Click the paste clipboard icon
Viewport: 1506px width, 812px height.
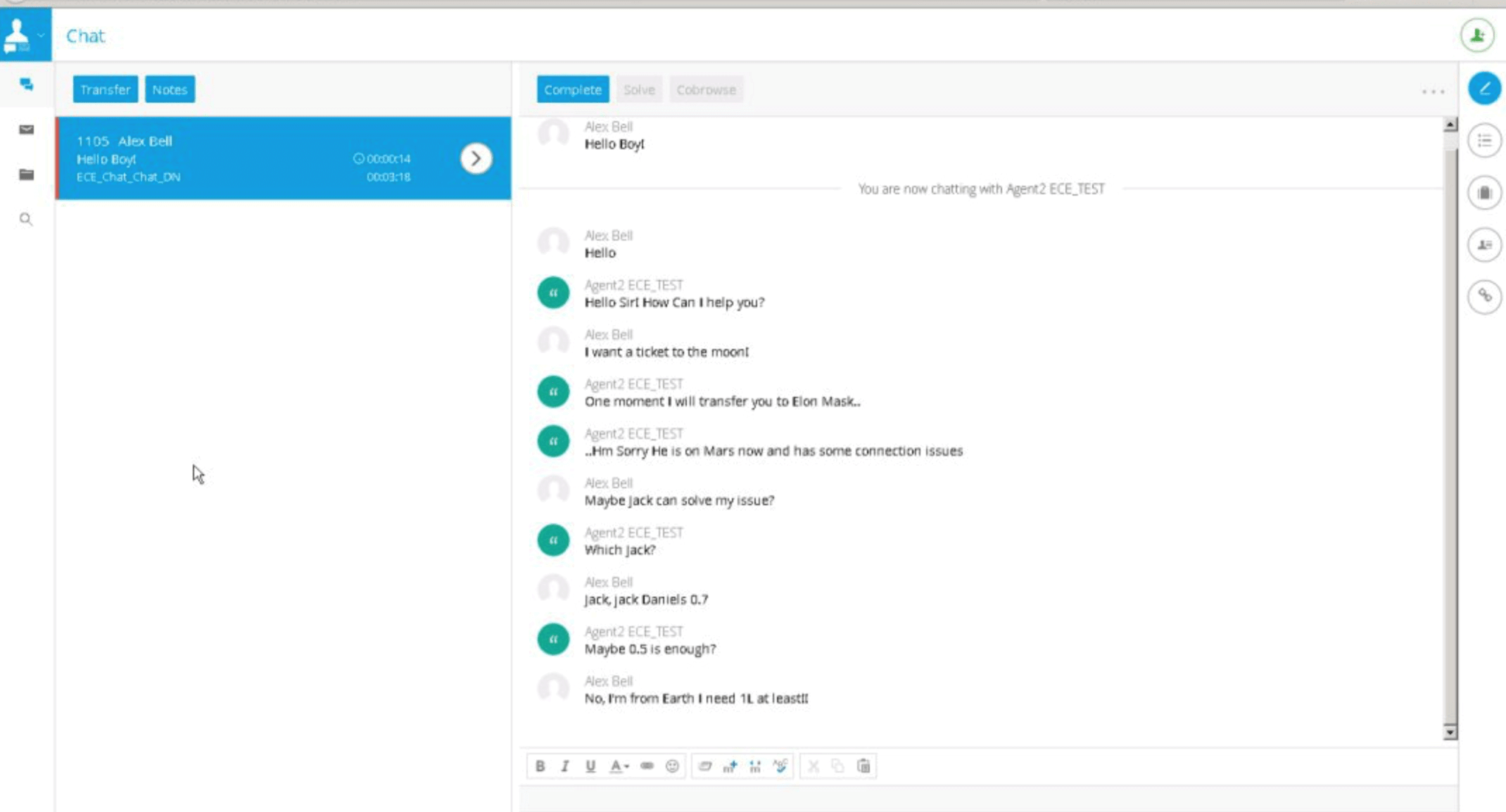coord(863,766)
